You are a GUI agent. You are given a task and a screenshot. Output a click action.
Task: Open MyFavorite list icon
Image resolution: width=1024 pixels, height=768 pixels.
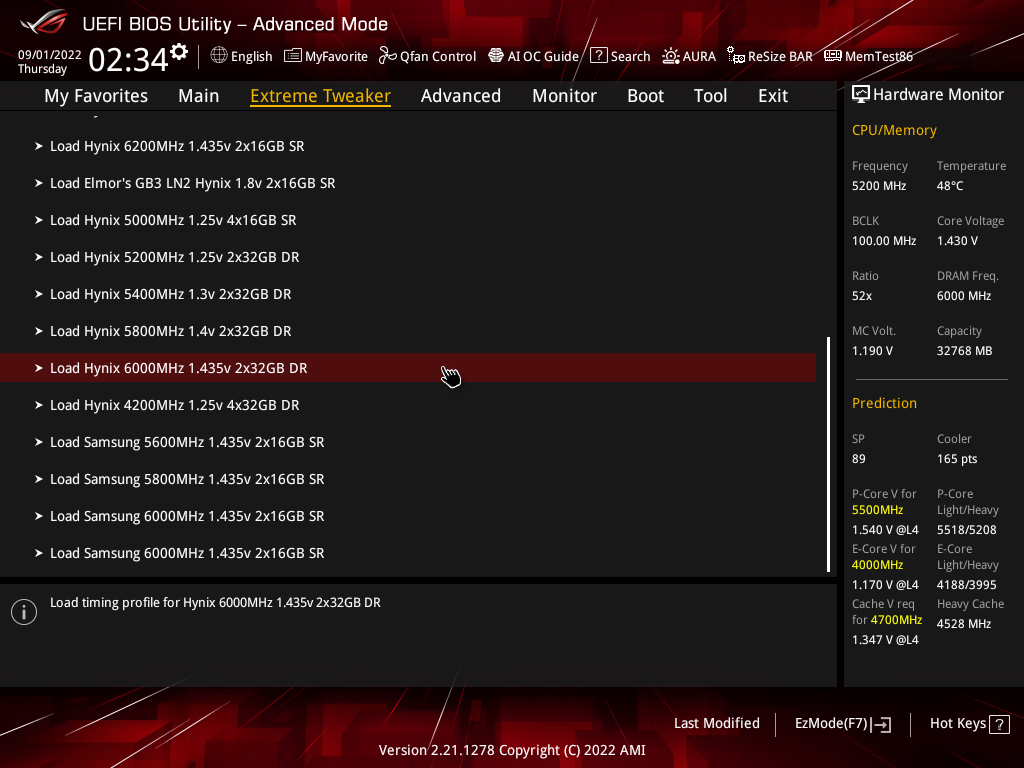pos(293,56)
